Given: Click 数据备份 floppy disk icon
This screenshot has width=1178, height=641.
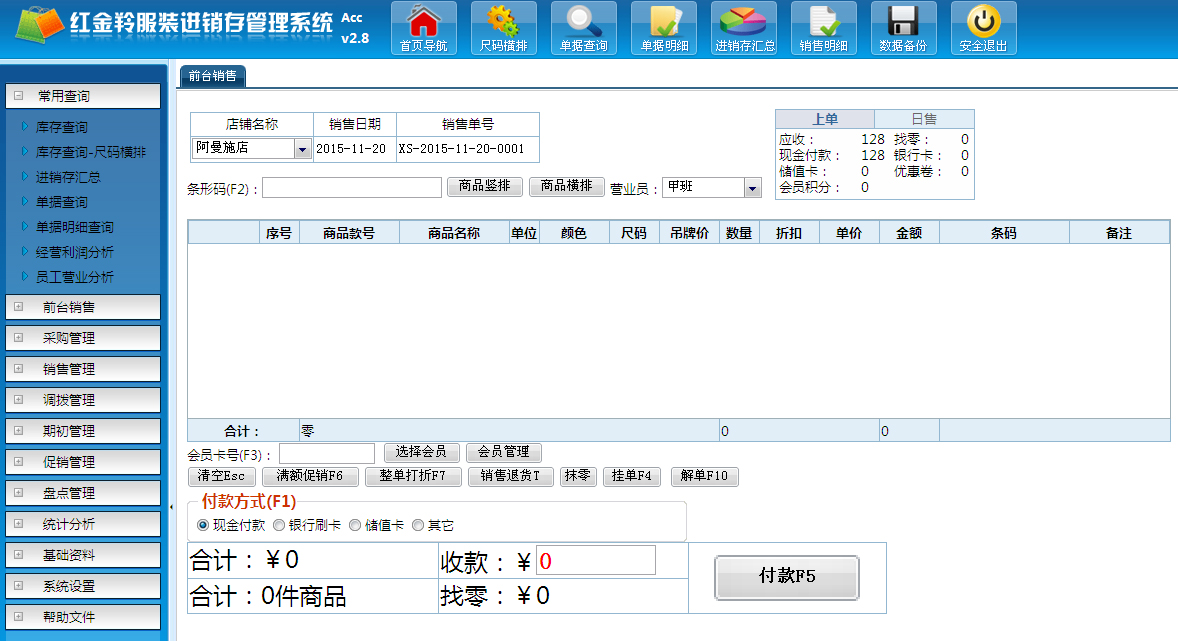Looking at the screenshot, I should click(x=903, y=27).
